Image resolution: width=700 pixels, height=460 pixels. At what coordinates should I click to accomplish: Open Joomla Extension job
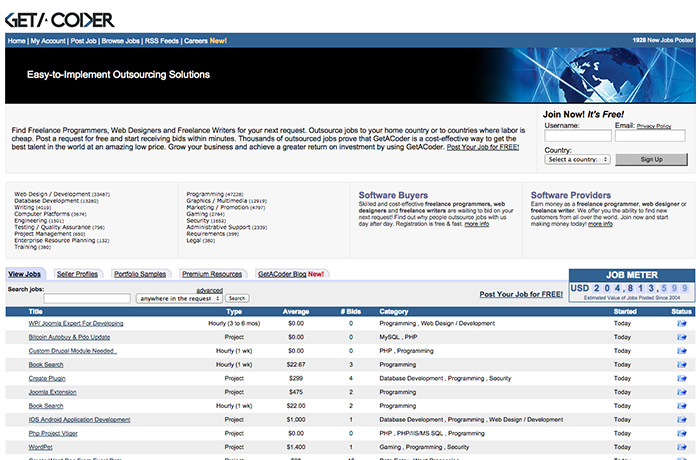pyautogui.click(x=53, y=392)
